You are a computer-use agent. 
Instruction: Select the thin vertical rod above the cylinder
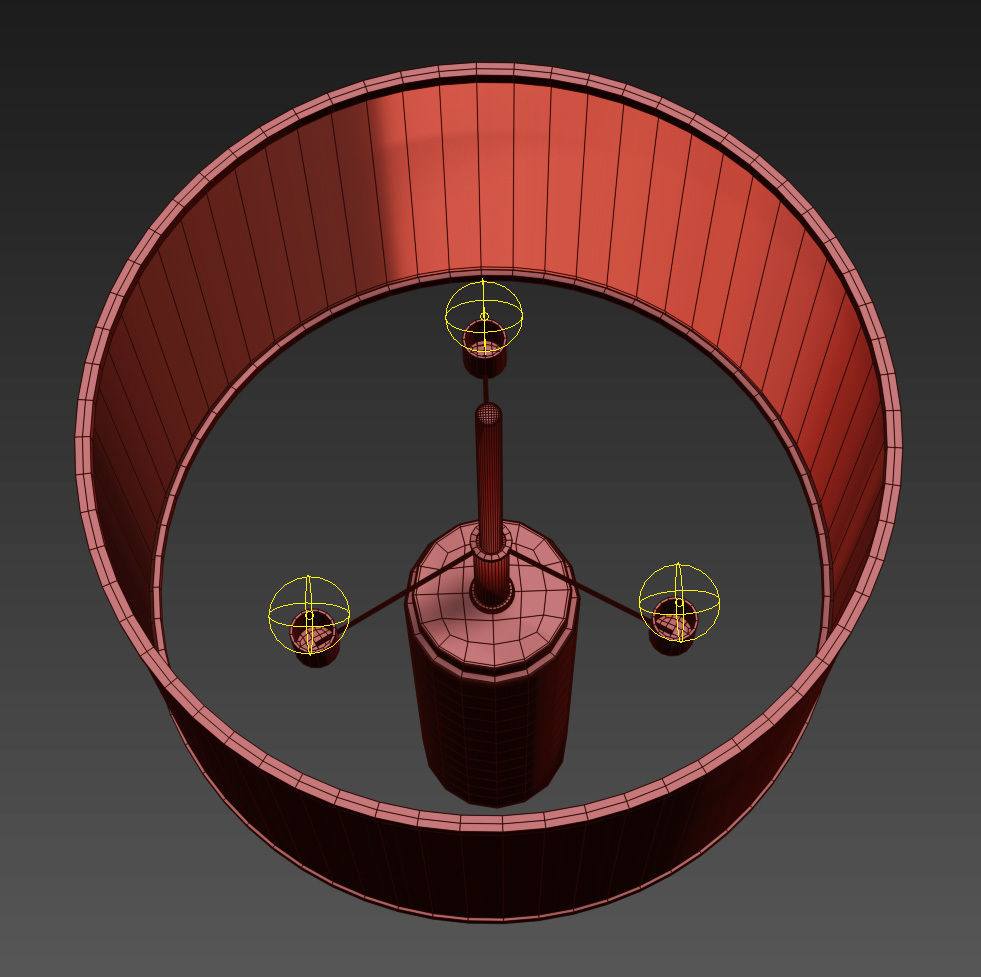[489, 478]
